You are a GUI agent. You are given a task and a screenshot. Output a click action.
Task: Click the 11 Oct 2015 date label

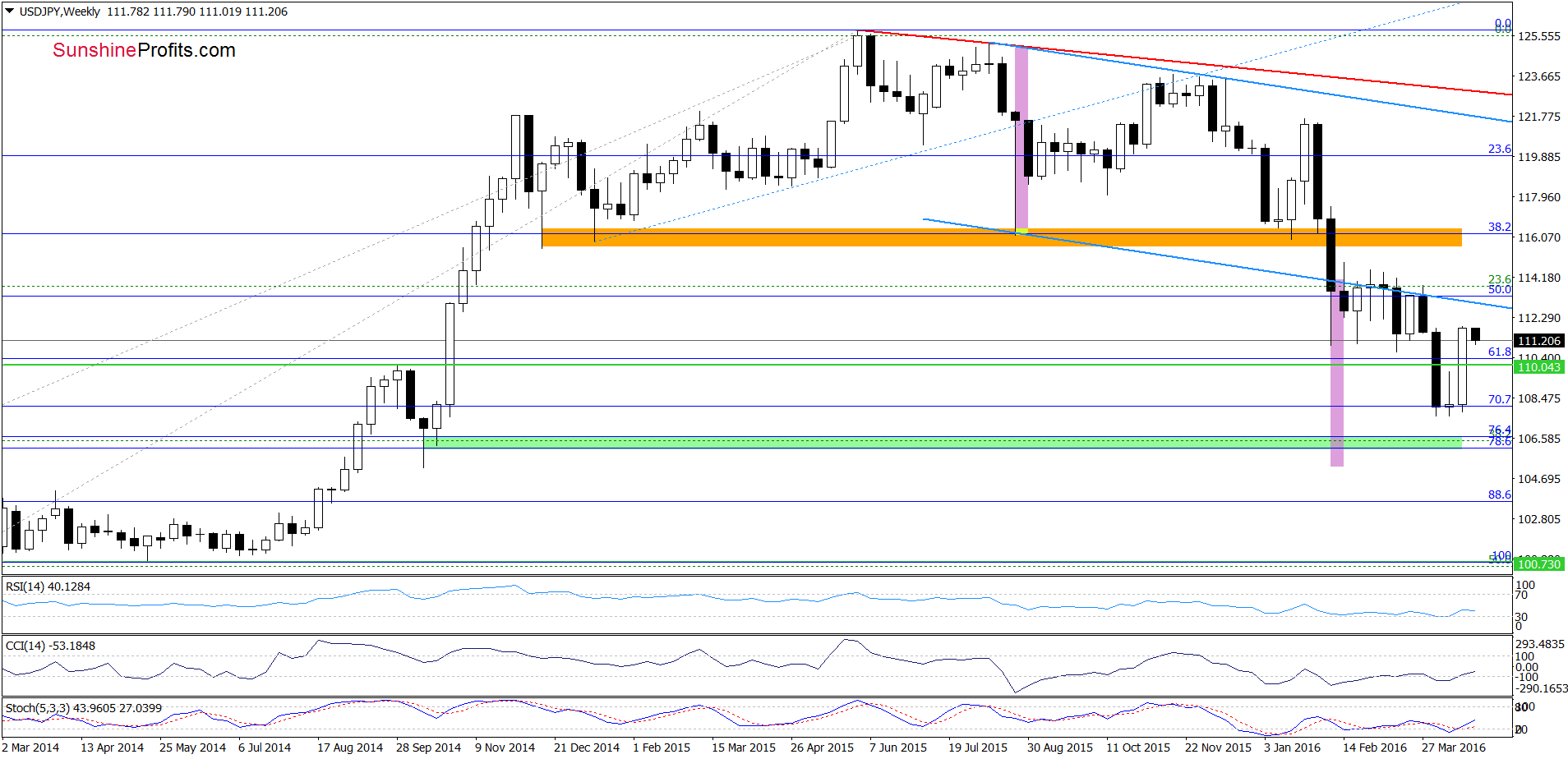coord(1138,747)
